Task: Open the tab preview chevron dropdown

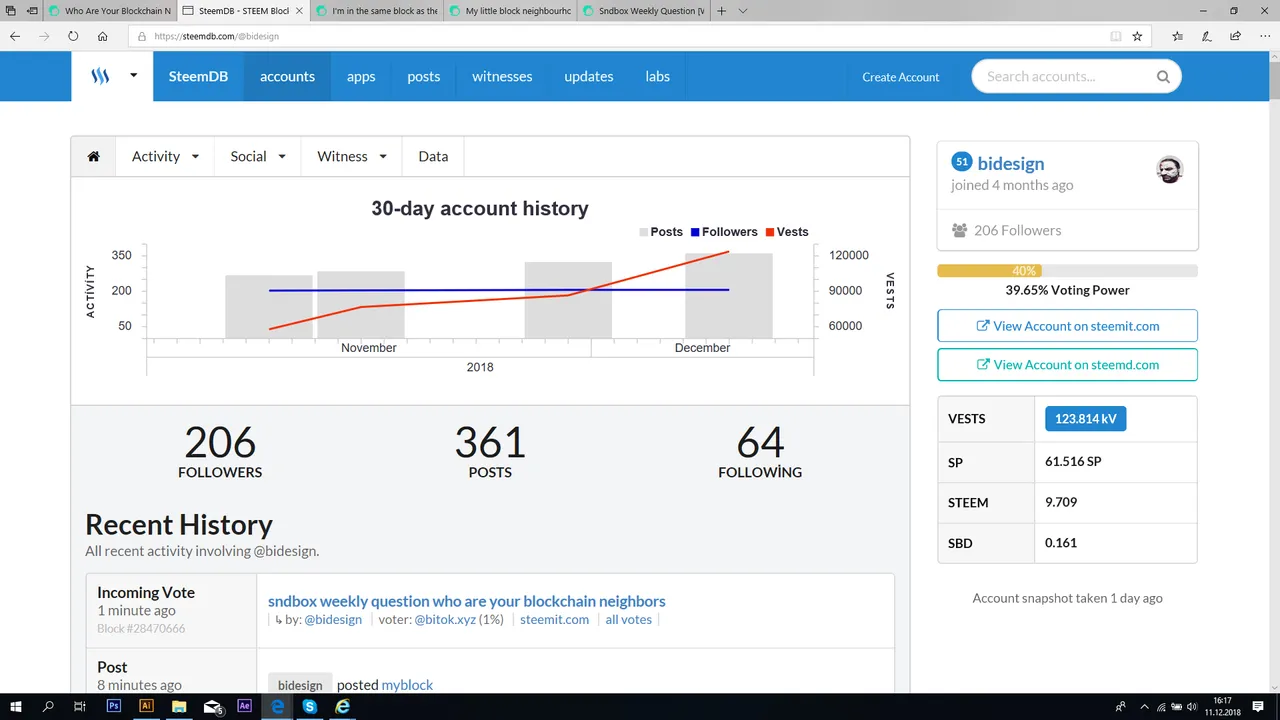Action: 742,11
